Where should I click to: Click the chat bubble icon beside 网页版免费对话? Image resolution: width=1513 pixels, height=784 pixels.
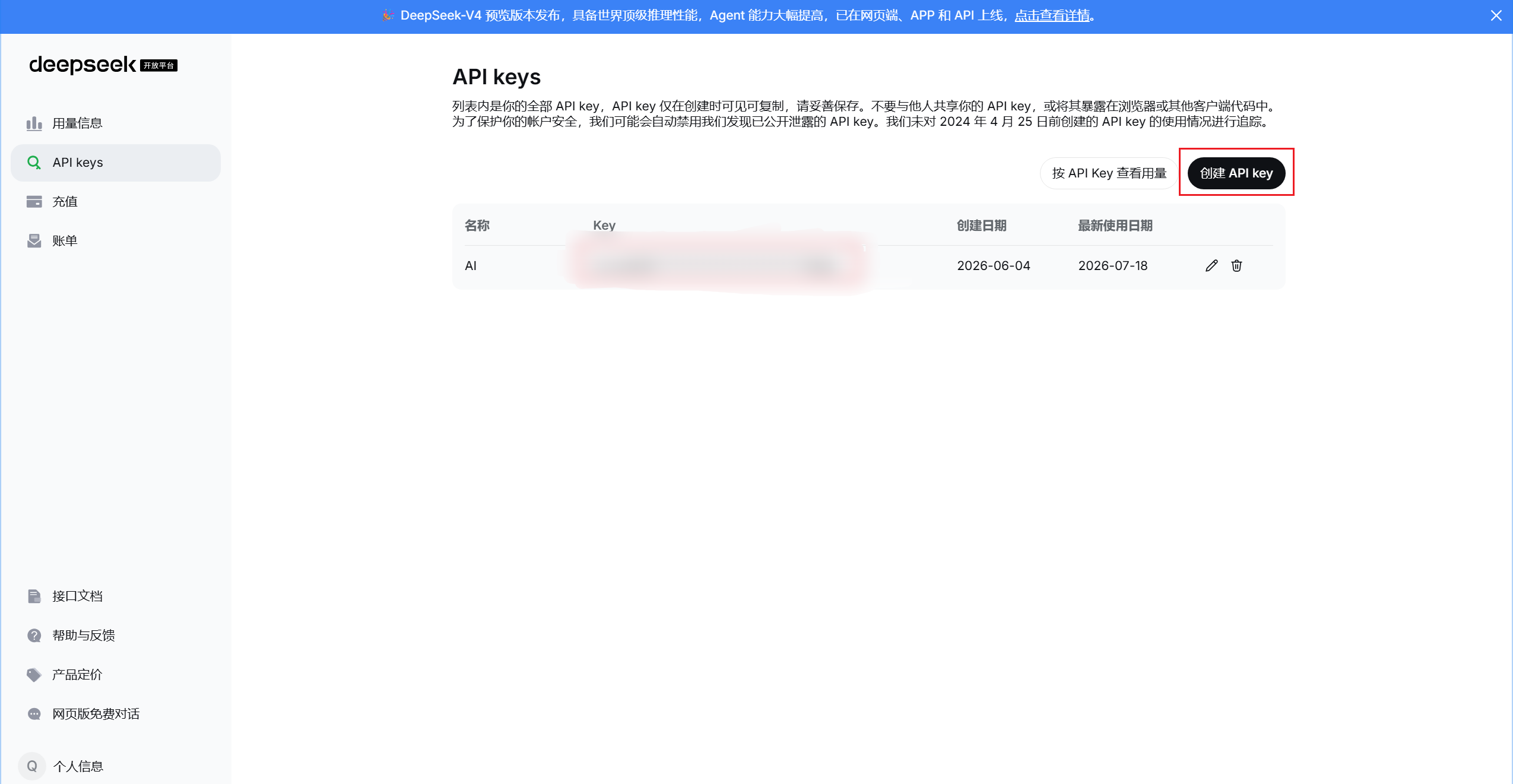(34, 714)
